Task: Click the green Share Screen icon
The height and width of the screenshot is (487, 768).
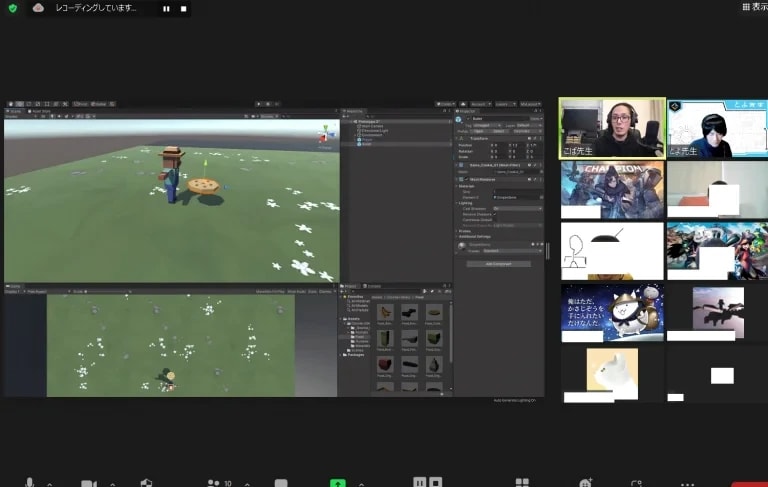Action: pos(337,483)
